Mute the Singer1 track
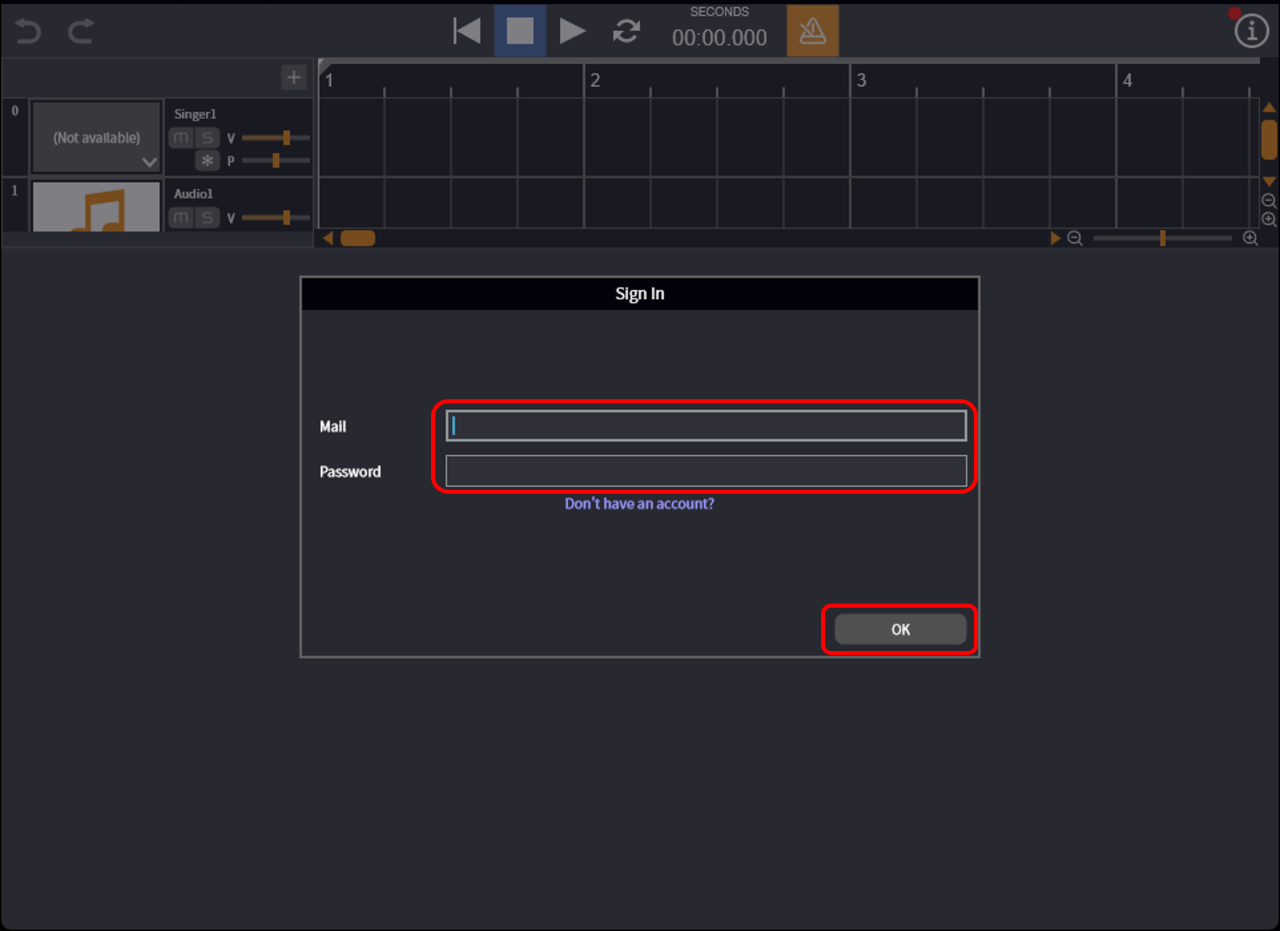 [181, 138]
